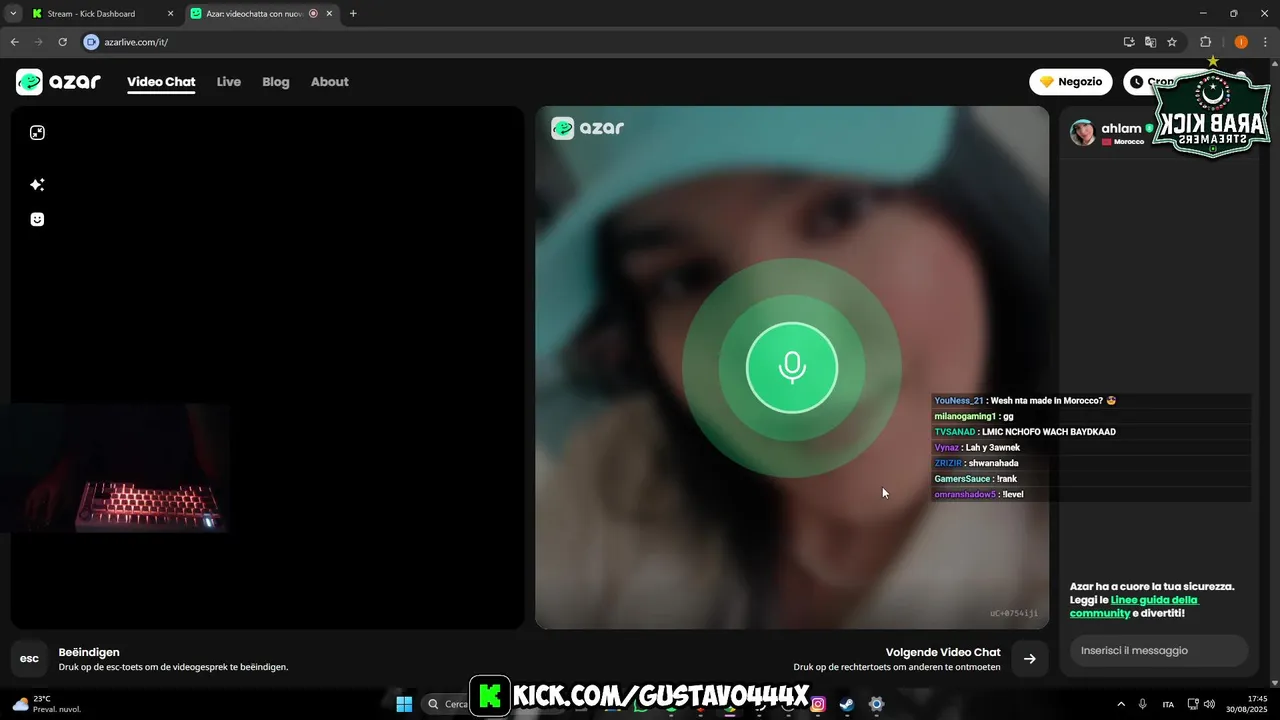1280x720 pixels.
Task: Open the Negozio shop button
Action: point(1071,82)
